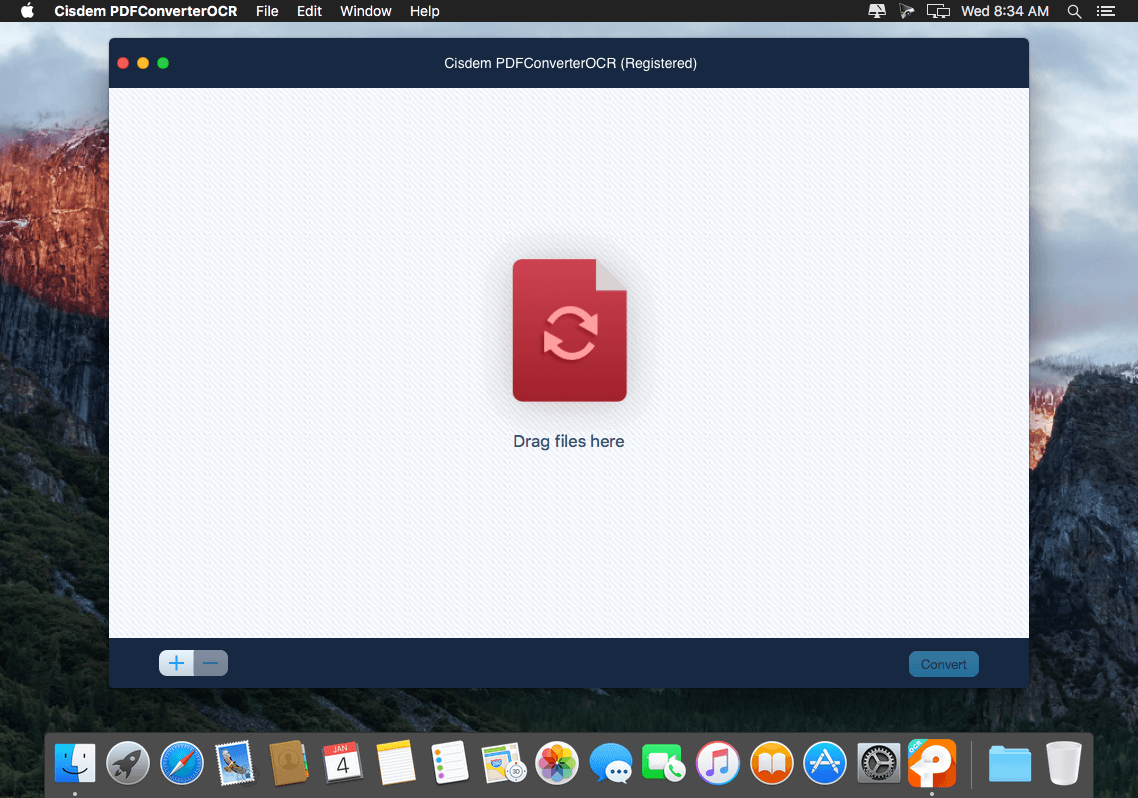Click the window title Cisdem PDFConverterOCR (Registered)
The image size is (1138, 798).
570,63
